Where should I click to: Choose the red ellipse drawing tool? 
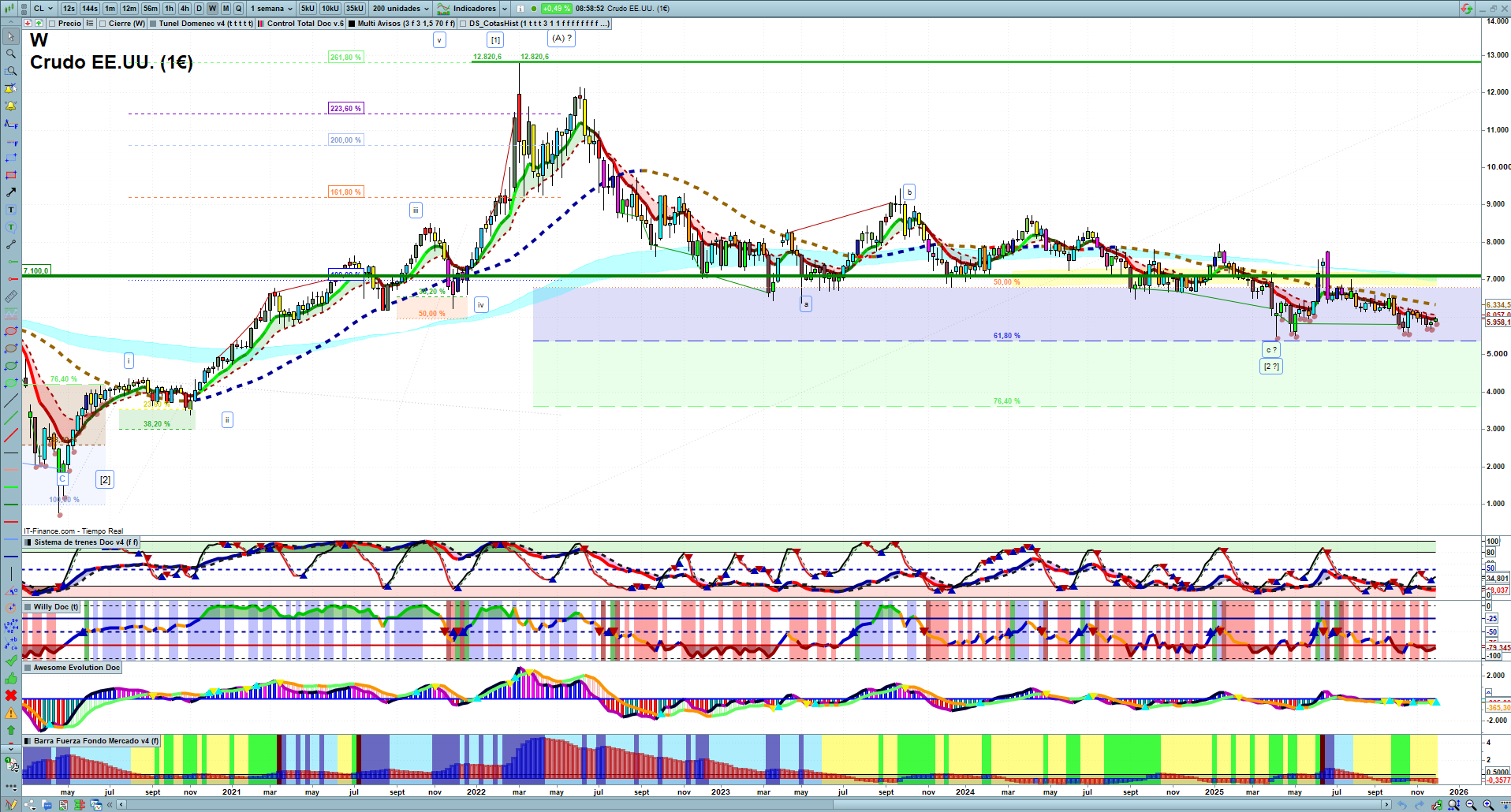(x=11, y=331)
